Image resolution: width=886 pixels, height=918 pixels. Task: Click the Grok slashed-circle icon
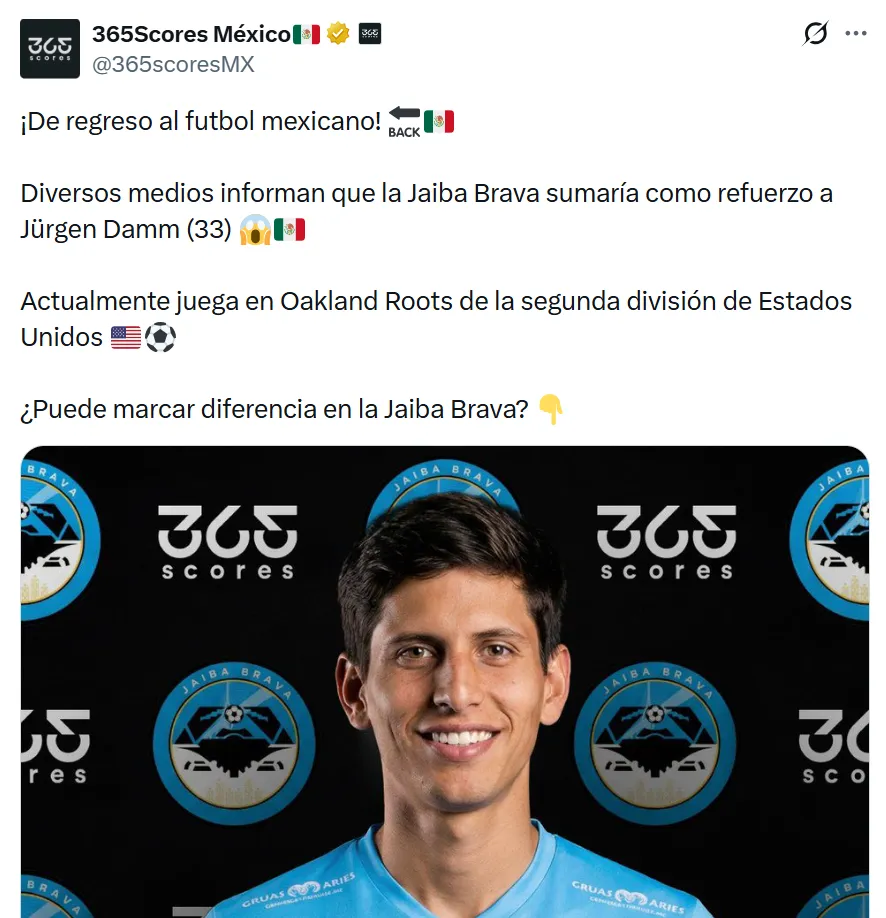(x=815, y=33)
